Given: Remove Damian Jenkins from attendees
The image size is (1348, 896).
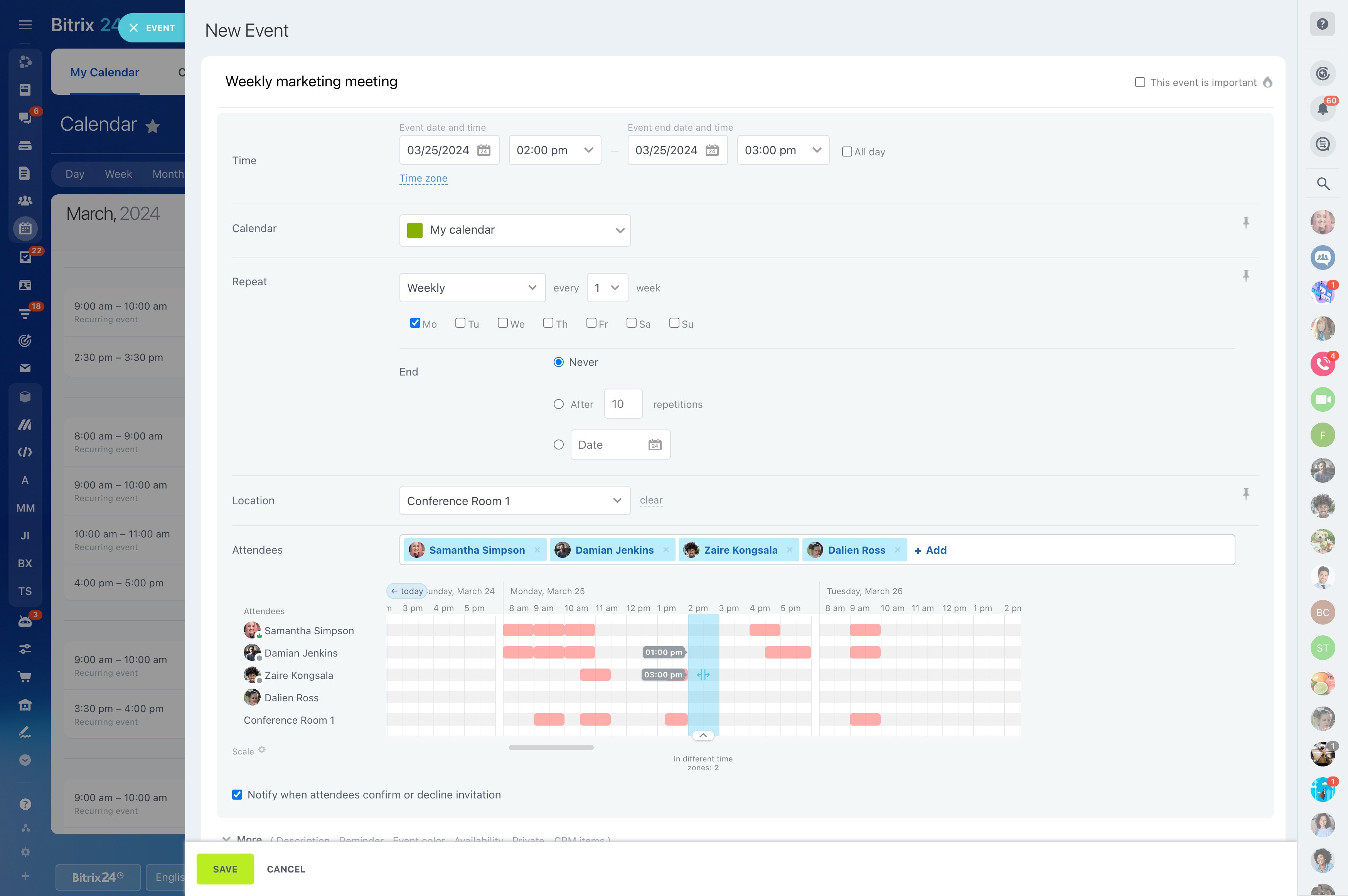Looking at the screenshot, I should (666, 550).
